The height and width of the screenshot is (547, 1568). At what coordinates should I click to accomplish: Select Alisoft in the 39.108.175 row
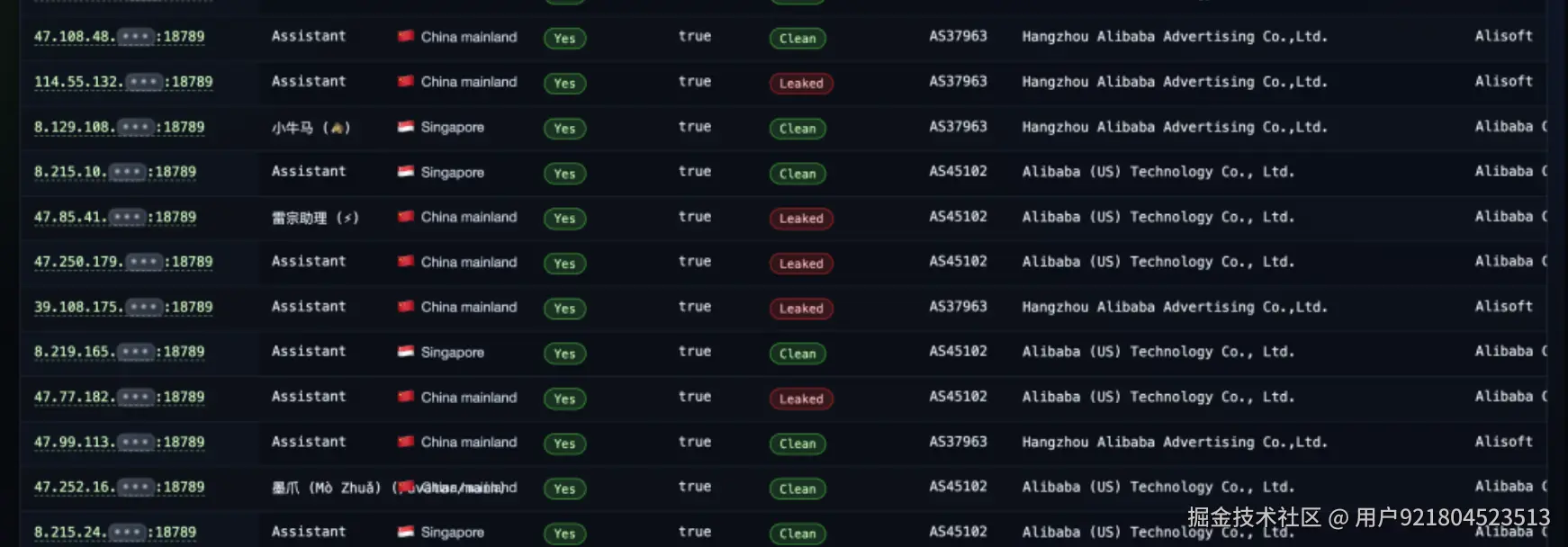[x=1503, y=306]
